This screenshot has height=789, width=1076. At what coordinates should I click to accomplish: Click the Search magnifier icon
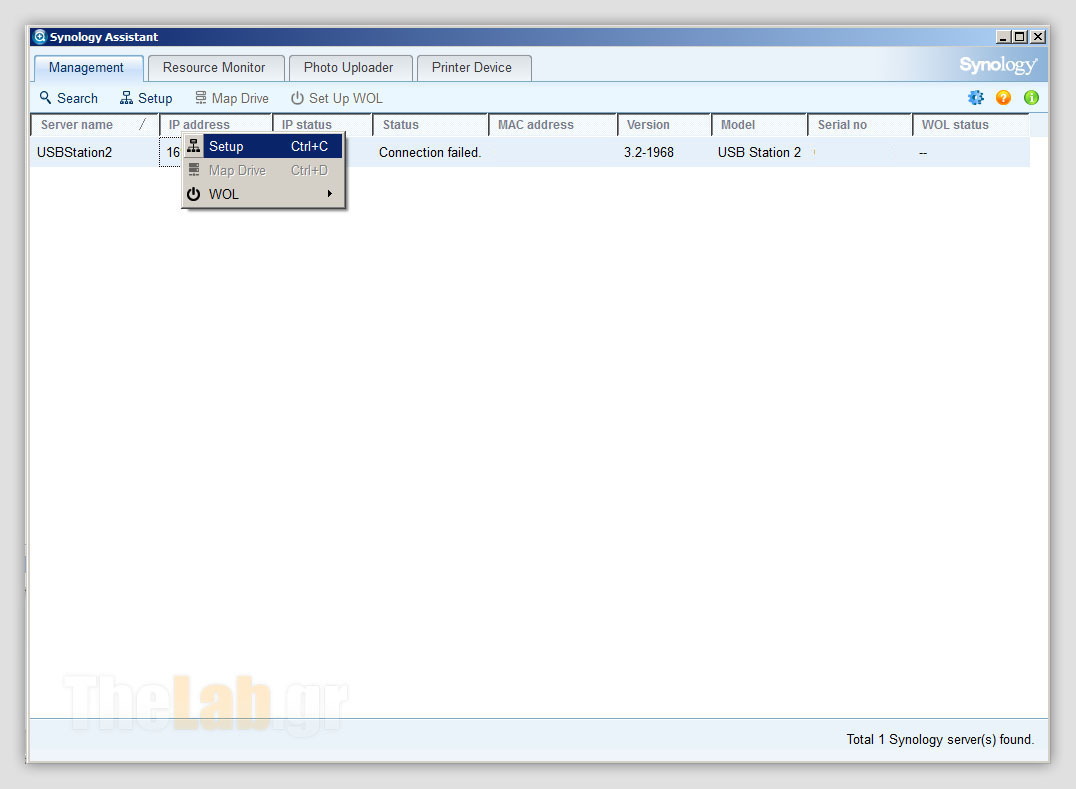click(x=45, y=97)
